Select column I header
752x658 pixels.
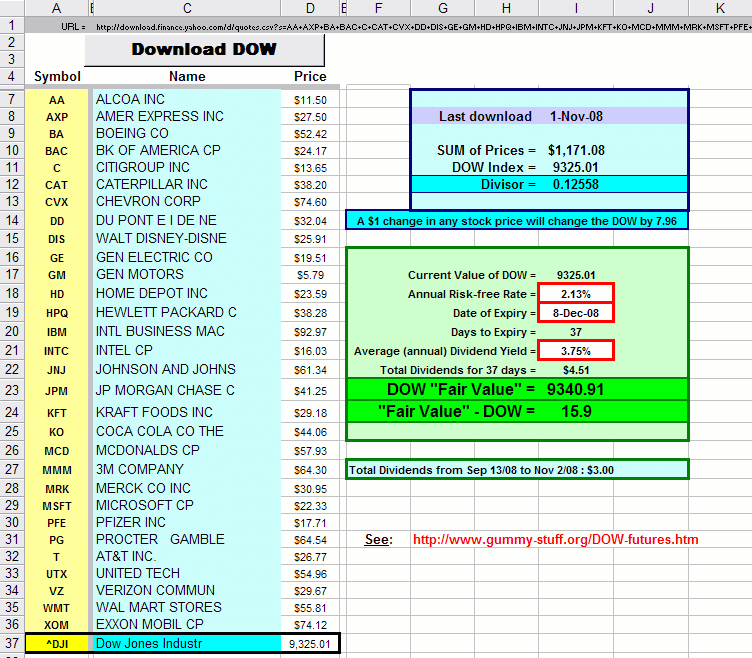point(576,8)
